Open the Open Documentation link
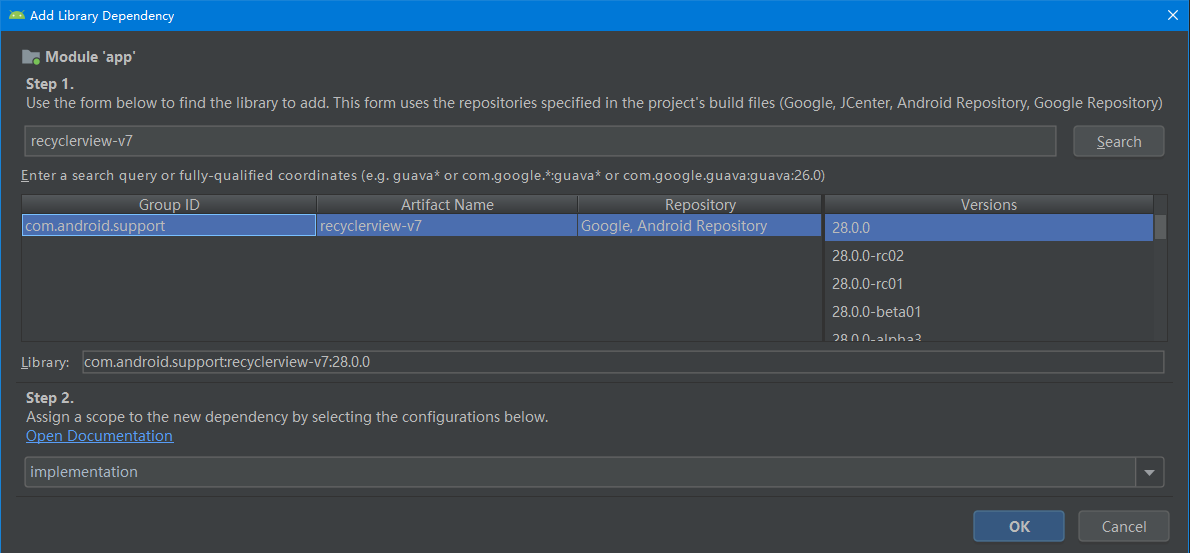Viewport: 1190px width, 553px height. [99, 436]
